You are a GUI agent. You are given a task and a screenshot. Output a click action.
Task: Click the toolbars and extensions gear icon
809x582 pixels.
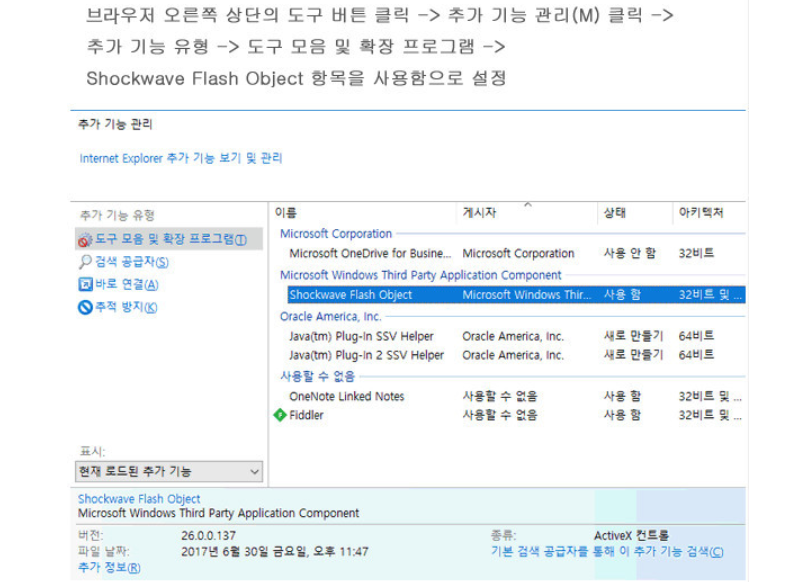point(85,239)
